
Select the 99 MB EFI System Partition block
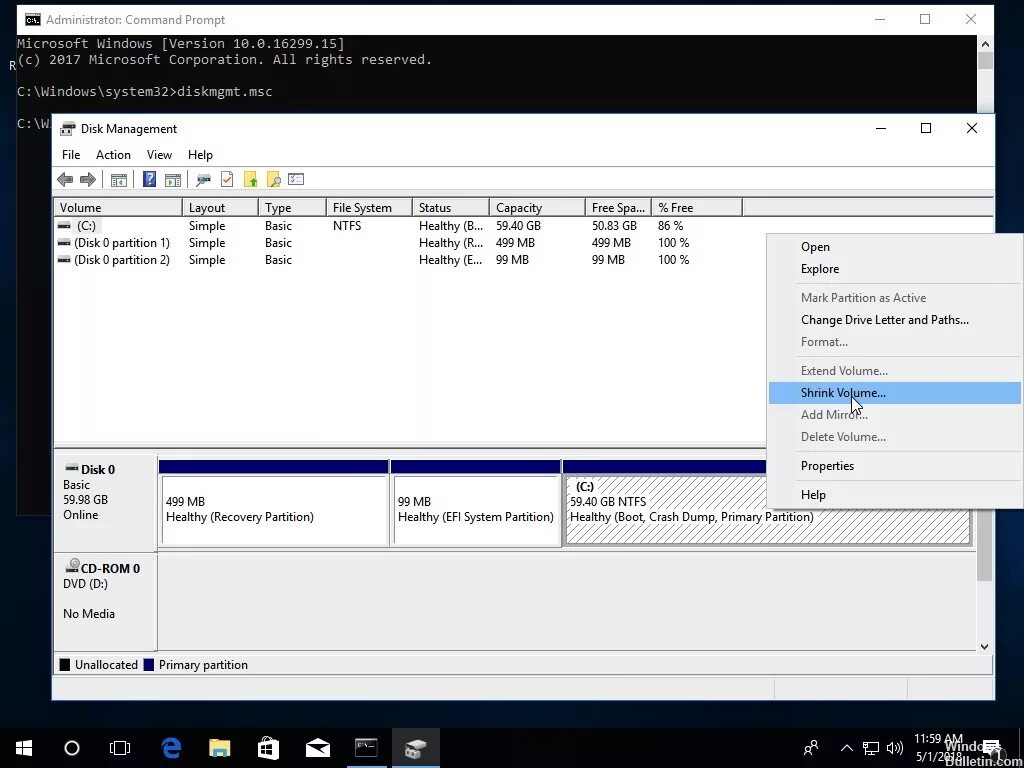point(475,503)
